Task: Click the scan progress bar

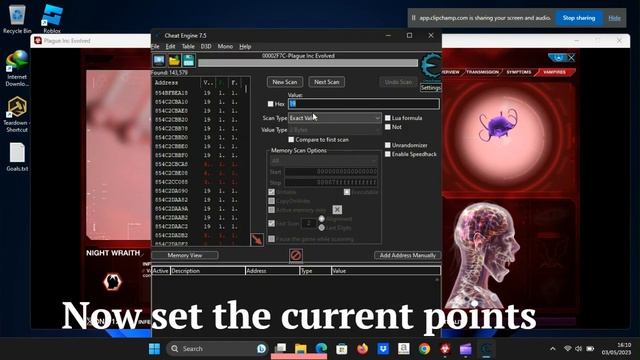Action: pos(308,63)
